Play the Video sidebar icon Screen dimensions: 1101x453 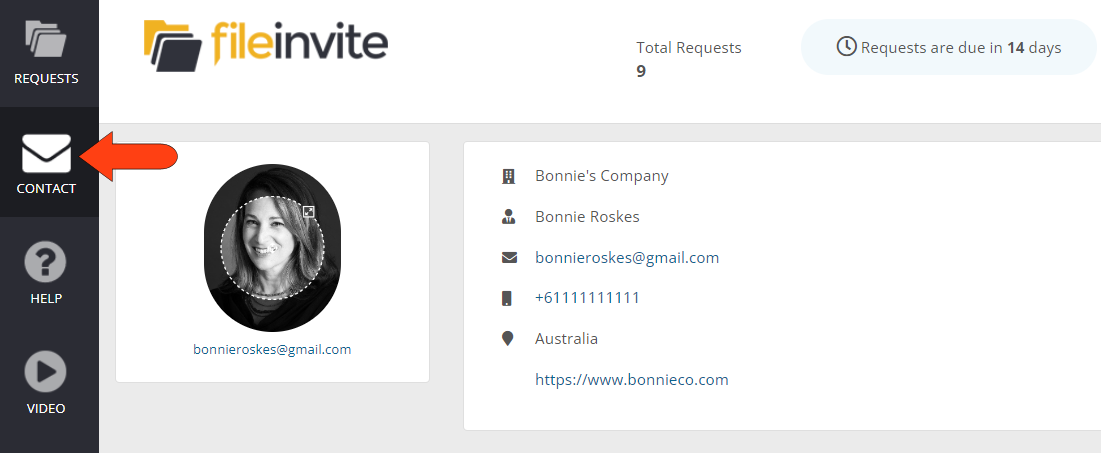(x=46, y=372)
